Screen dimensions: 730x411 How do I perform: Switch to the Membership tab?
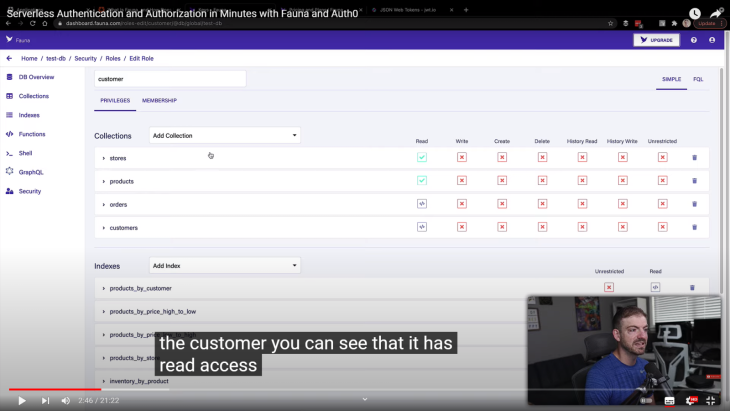point(159,101)
